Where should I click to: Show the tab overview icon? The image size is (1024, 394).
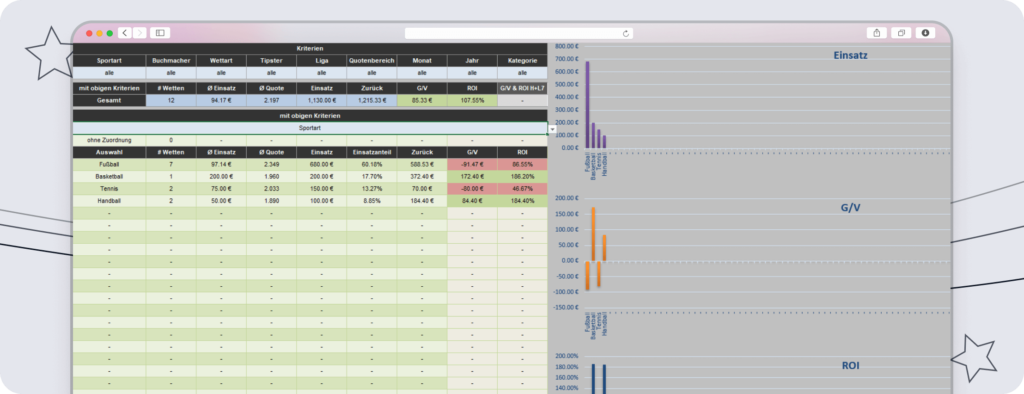pyautogui.click(x=901, y=33)
